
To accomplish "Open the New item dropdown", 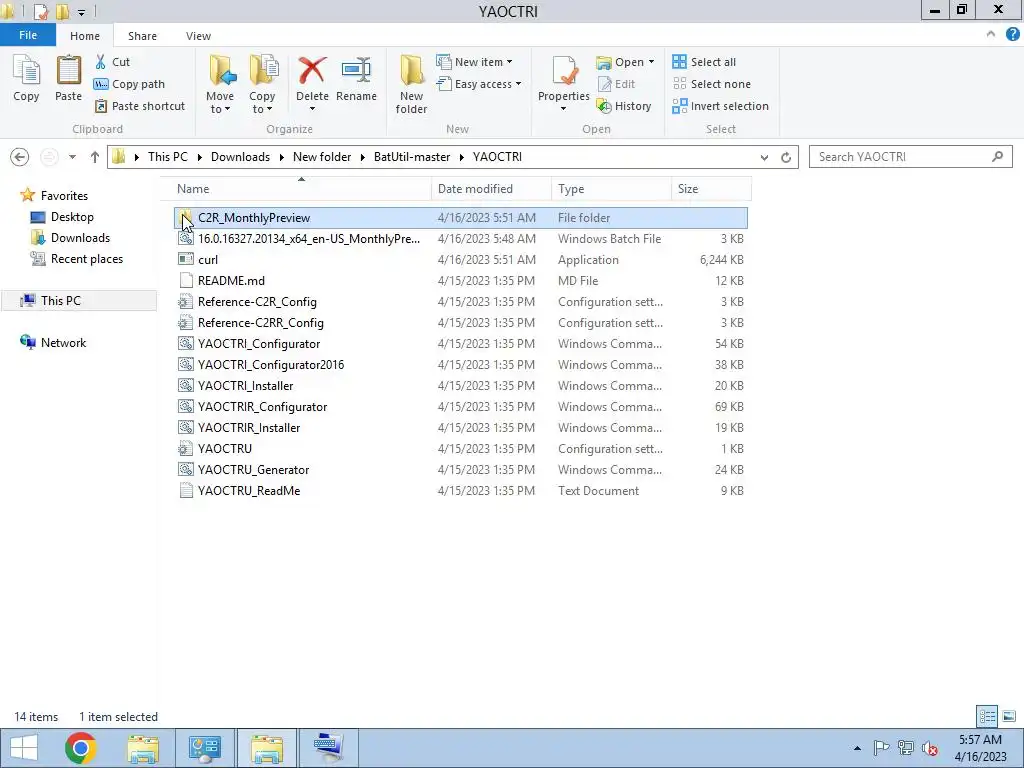I will 475,62.
